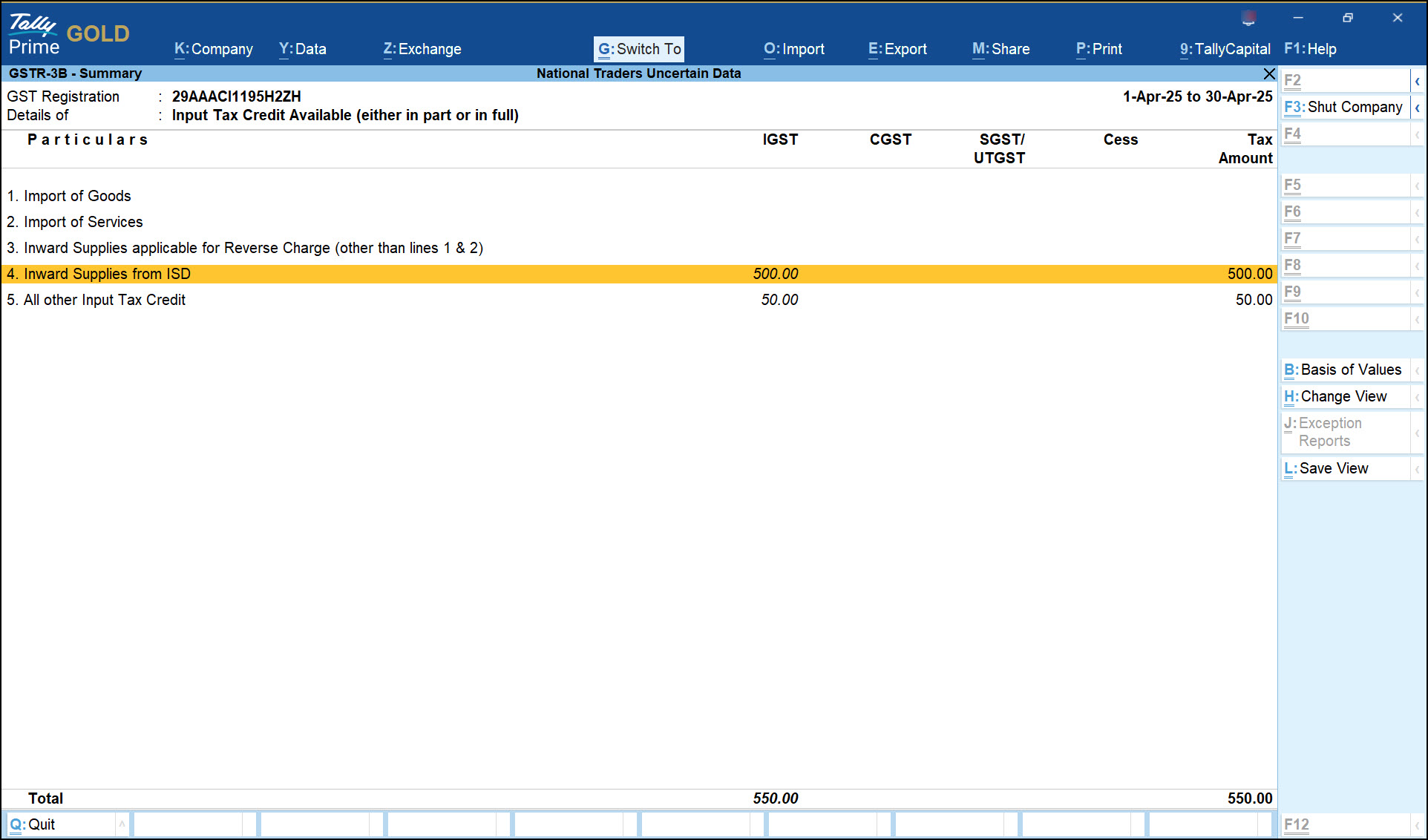The height and width of the screenshot is (840, 1428).
Task: Close the GSTR-3B Summary report
Action: (1269, 74)
